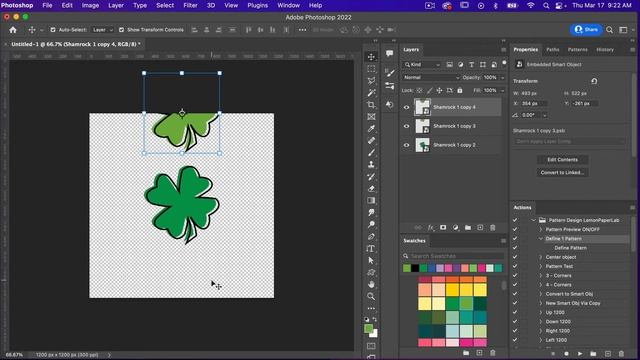Create new adjustment layer icon
This screenshot has height=360, width=640.
[456, 228]
